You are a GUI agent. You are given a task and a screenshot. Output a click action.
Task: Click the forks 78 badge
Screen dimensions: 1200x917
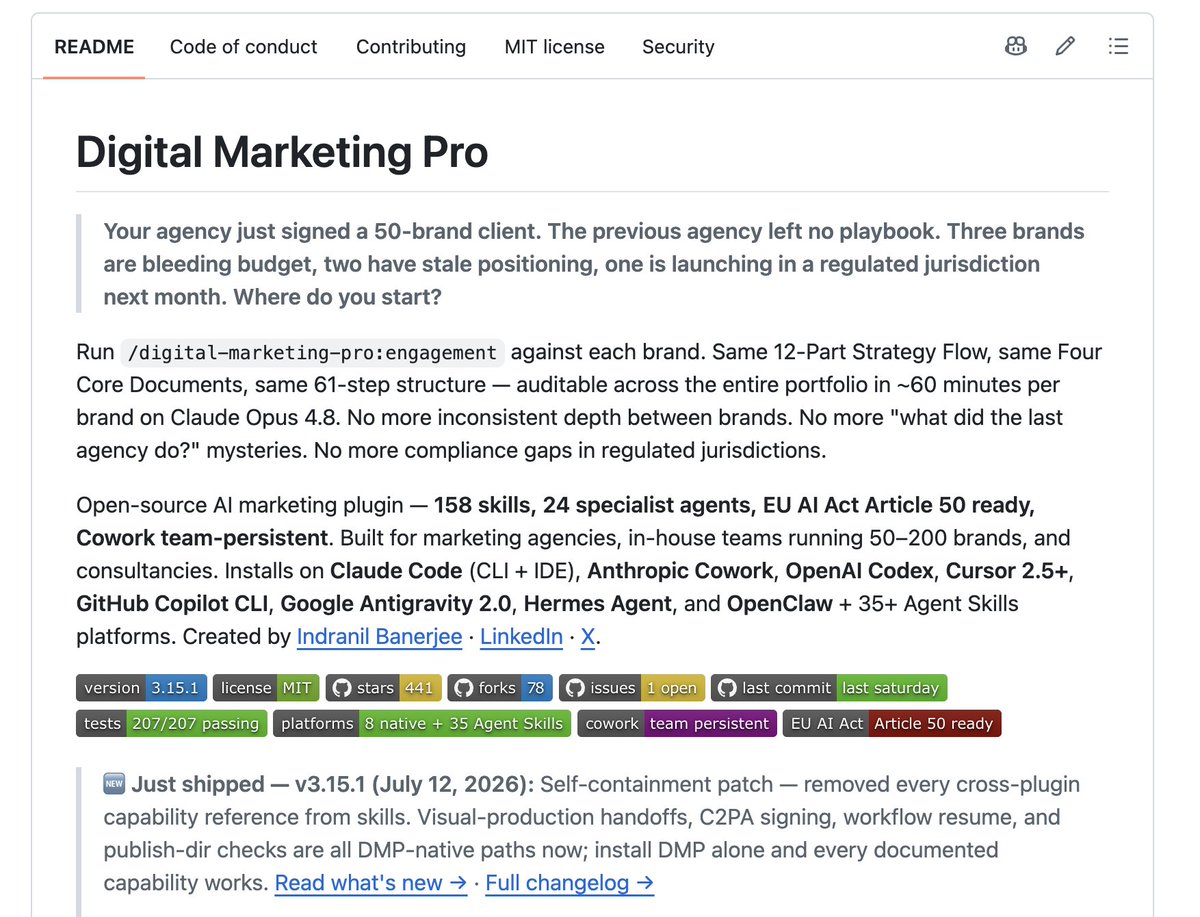tap(500, 688)
